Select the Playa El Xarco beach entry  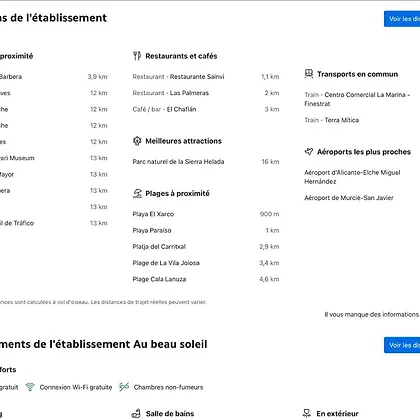click(206, 214)
